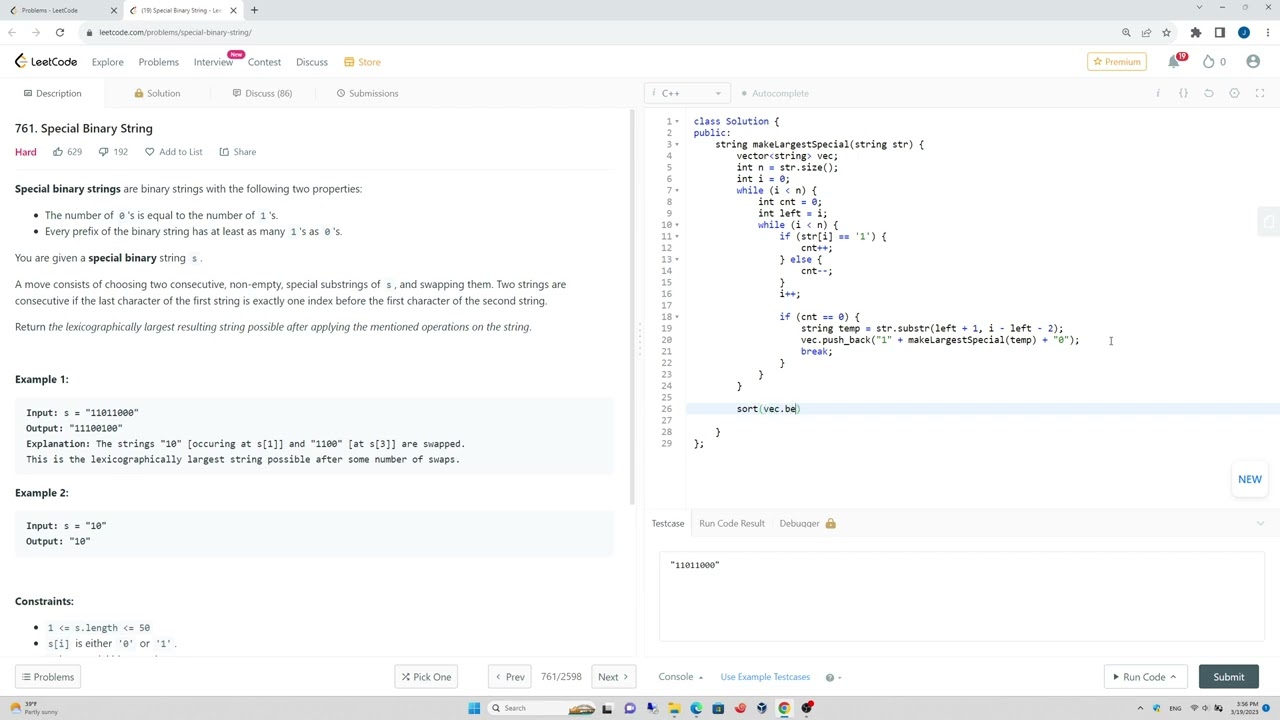Open the notifications bell with 19 badge

pyautogui.click(x=1175, y=62)
